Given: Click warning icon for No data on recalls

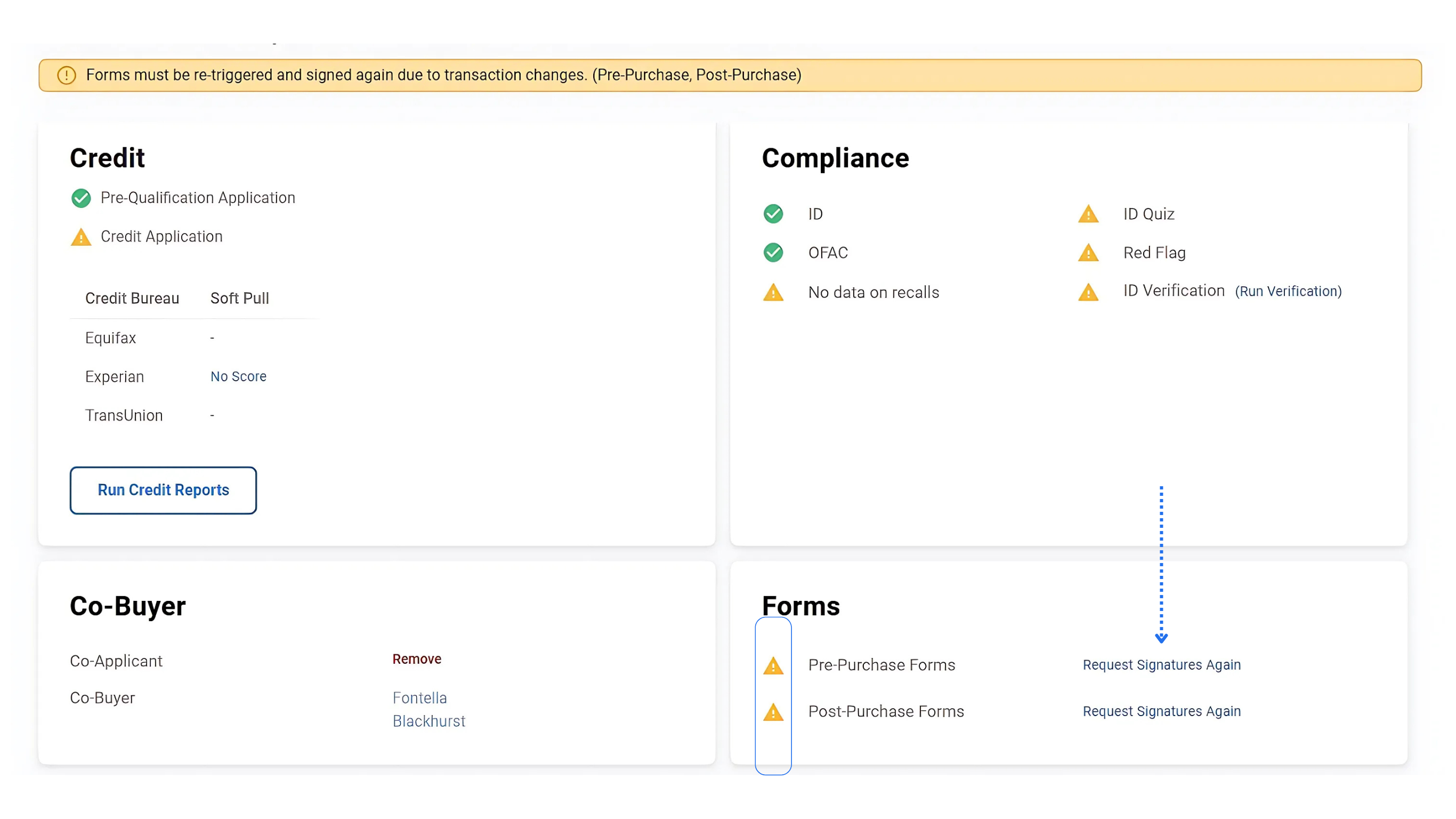Looking at the screenshot, I should 773,292.
